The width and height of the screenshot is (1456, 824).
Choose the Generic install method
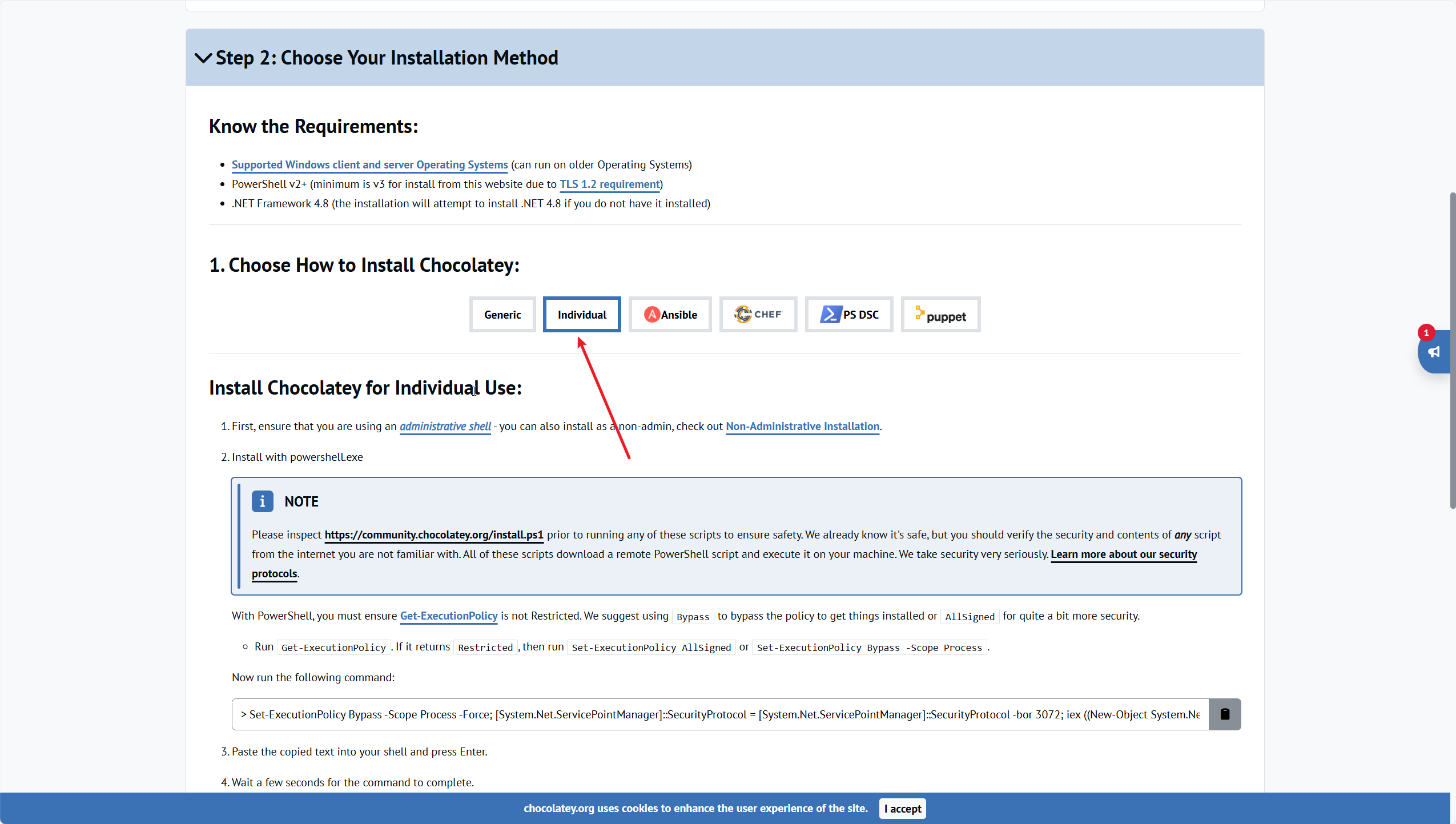[502, 315]
